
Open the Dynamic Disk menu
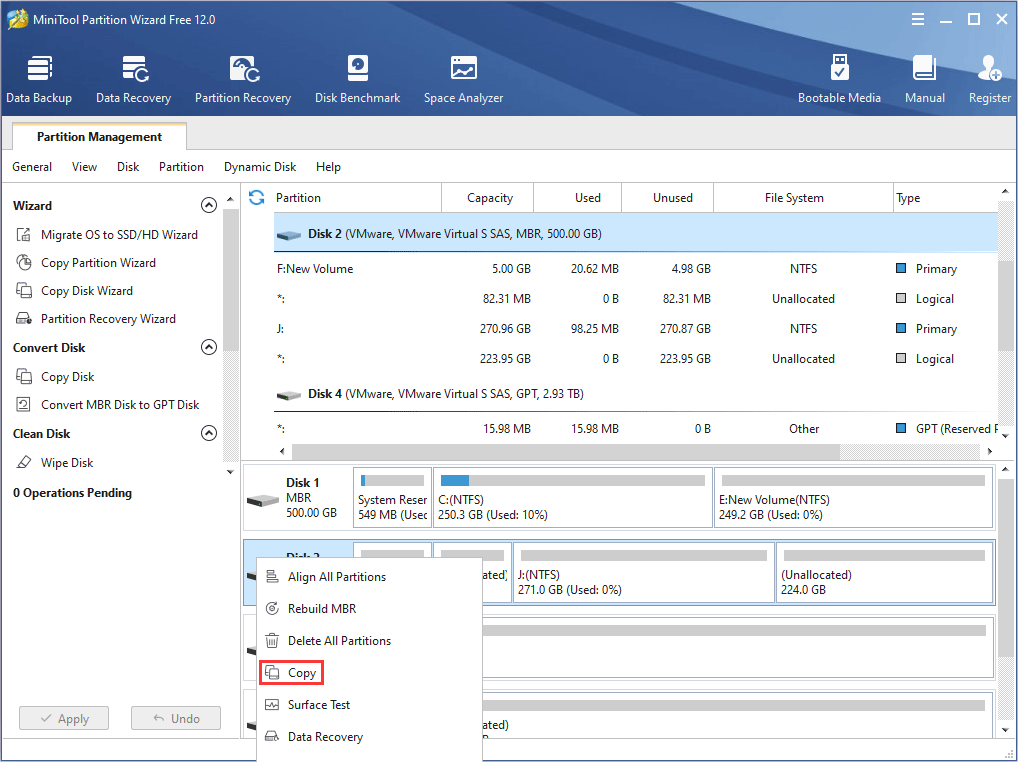[x=259, y=167]
